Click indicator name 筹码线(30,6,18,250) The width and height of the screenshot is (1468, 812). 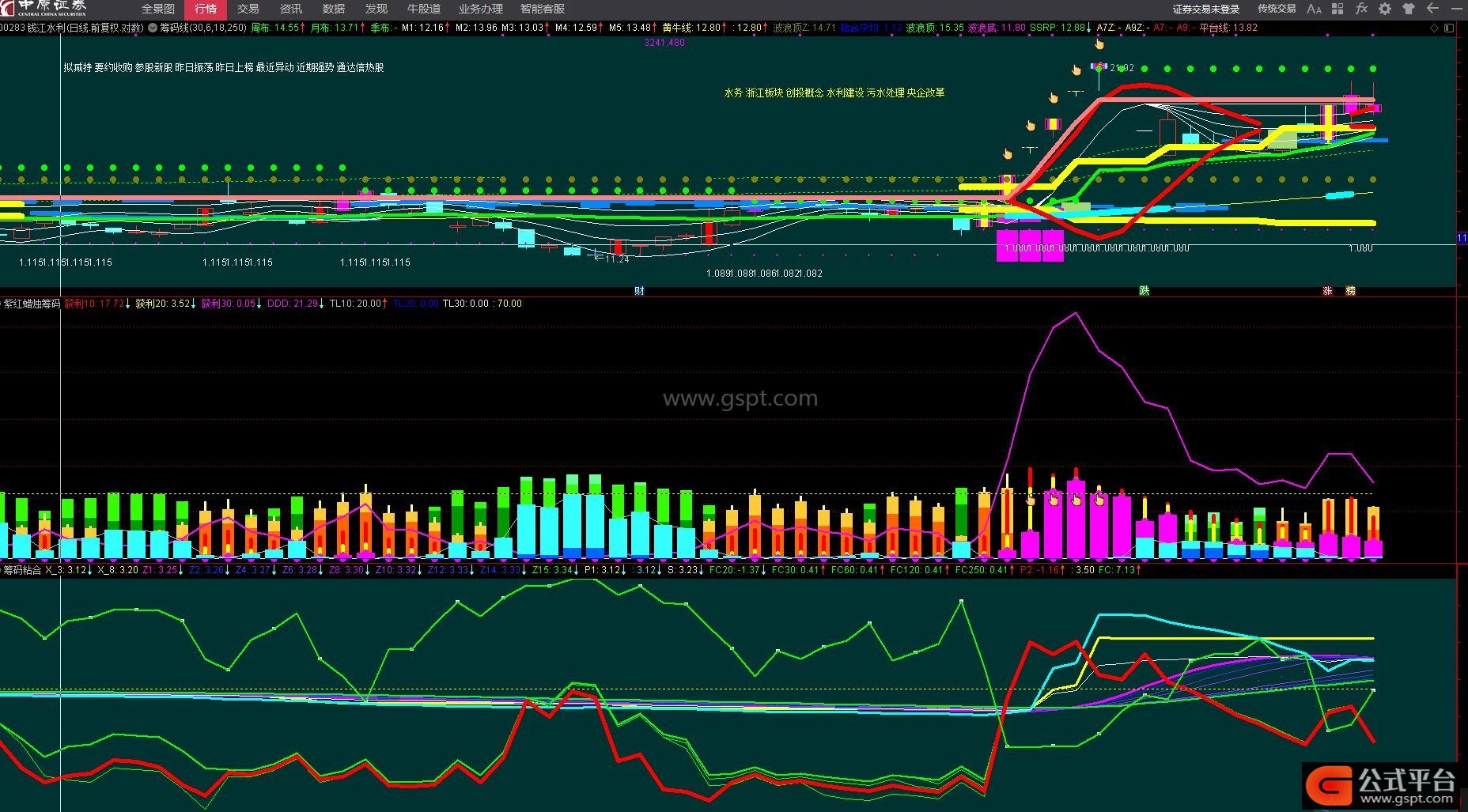tap(203, 28)
